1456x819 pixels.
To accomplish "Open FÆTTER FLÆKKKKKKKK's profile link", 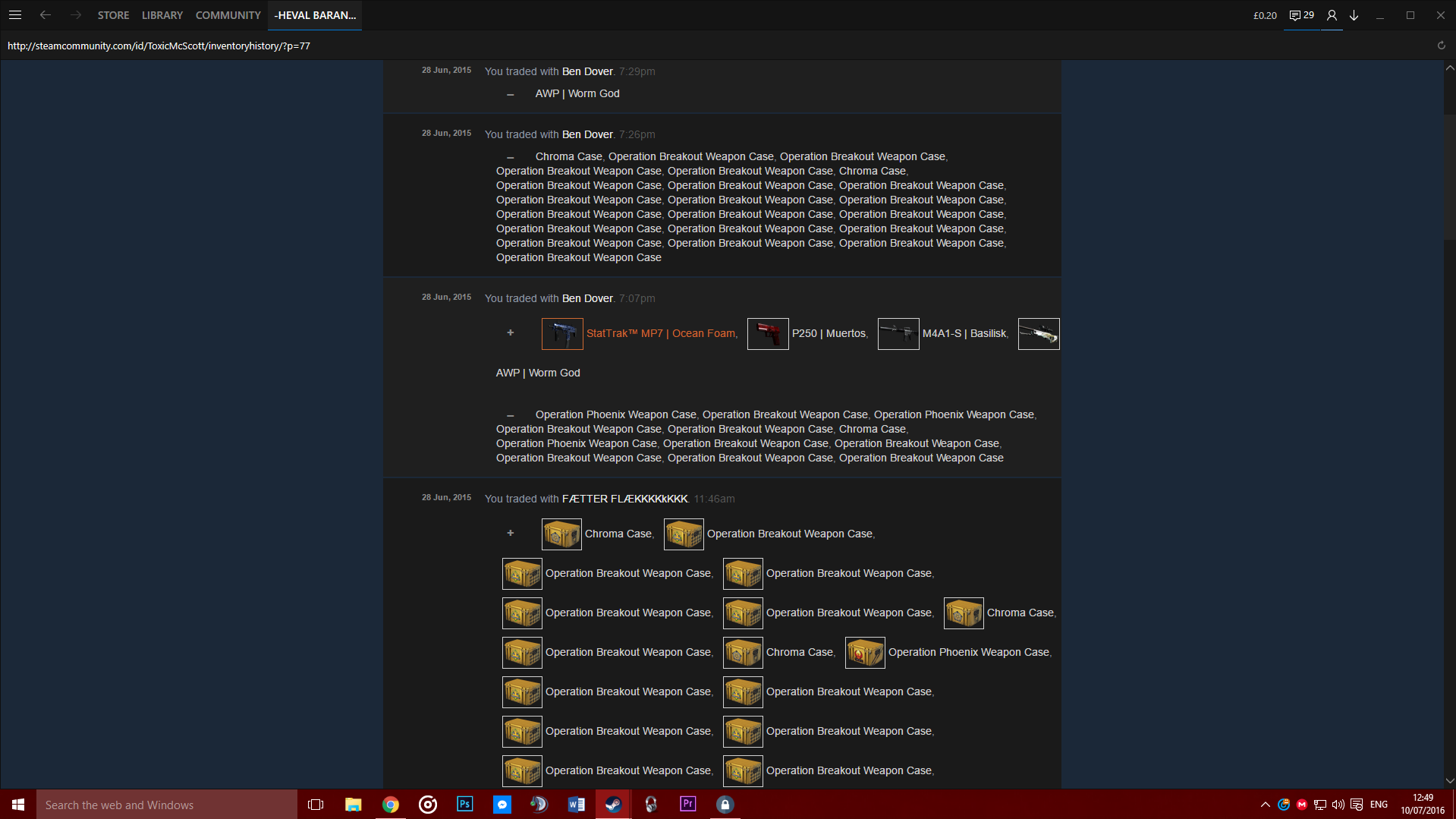I will click(624, 499).
